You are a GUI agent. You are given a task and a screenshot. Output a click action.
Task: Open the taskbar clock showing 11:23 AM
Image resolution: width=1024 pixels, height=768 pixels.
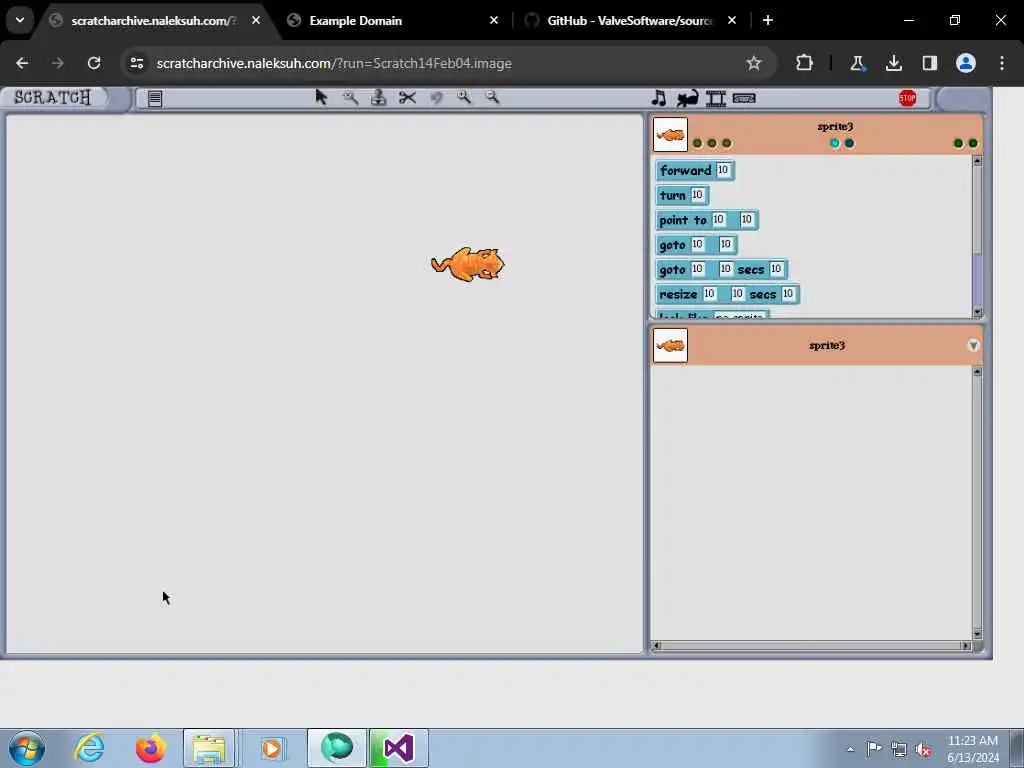coord(972,748)
